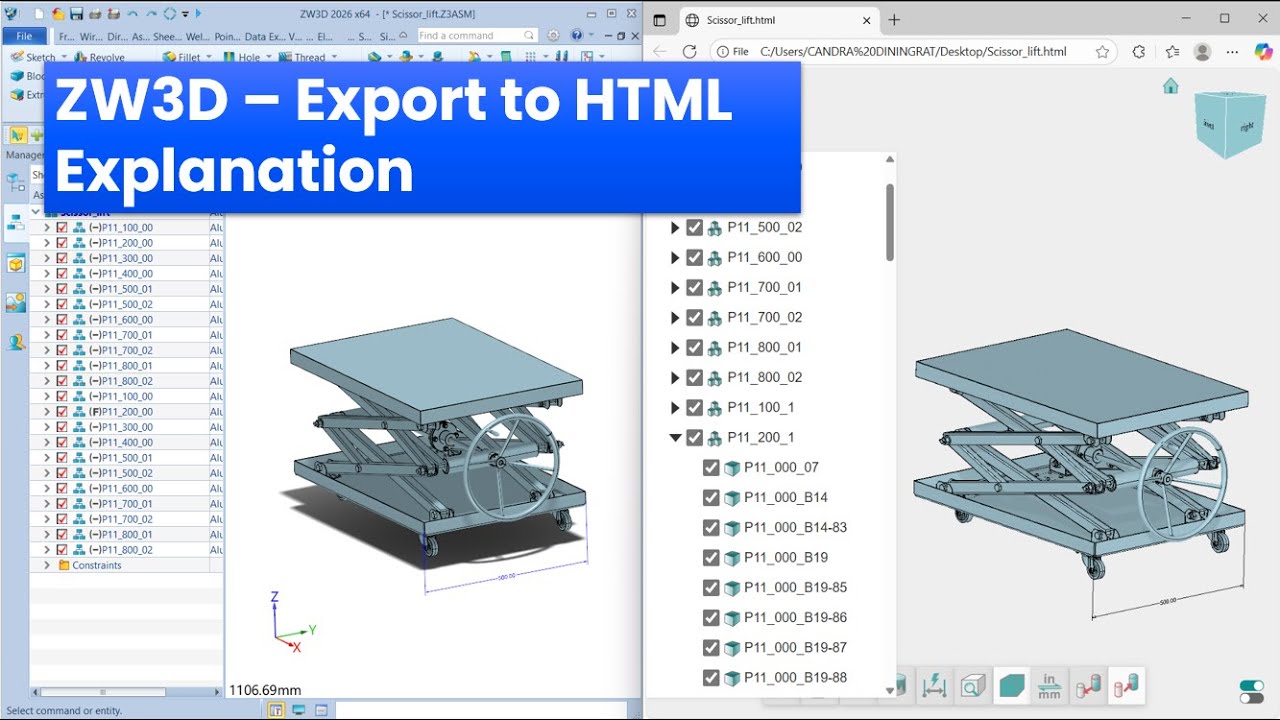Switch to the Data Ex... ribbon tab

[x=263, y=36]
